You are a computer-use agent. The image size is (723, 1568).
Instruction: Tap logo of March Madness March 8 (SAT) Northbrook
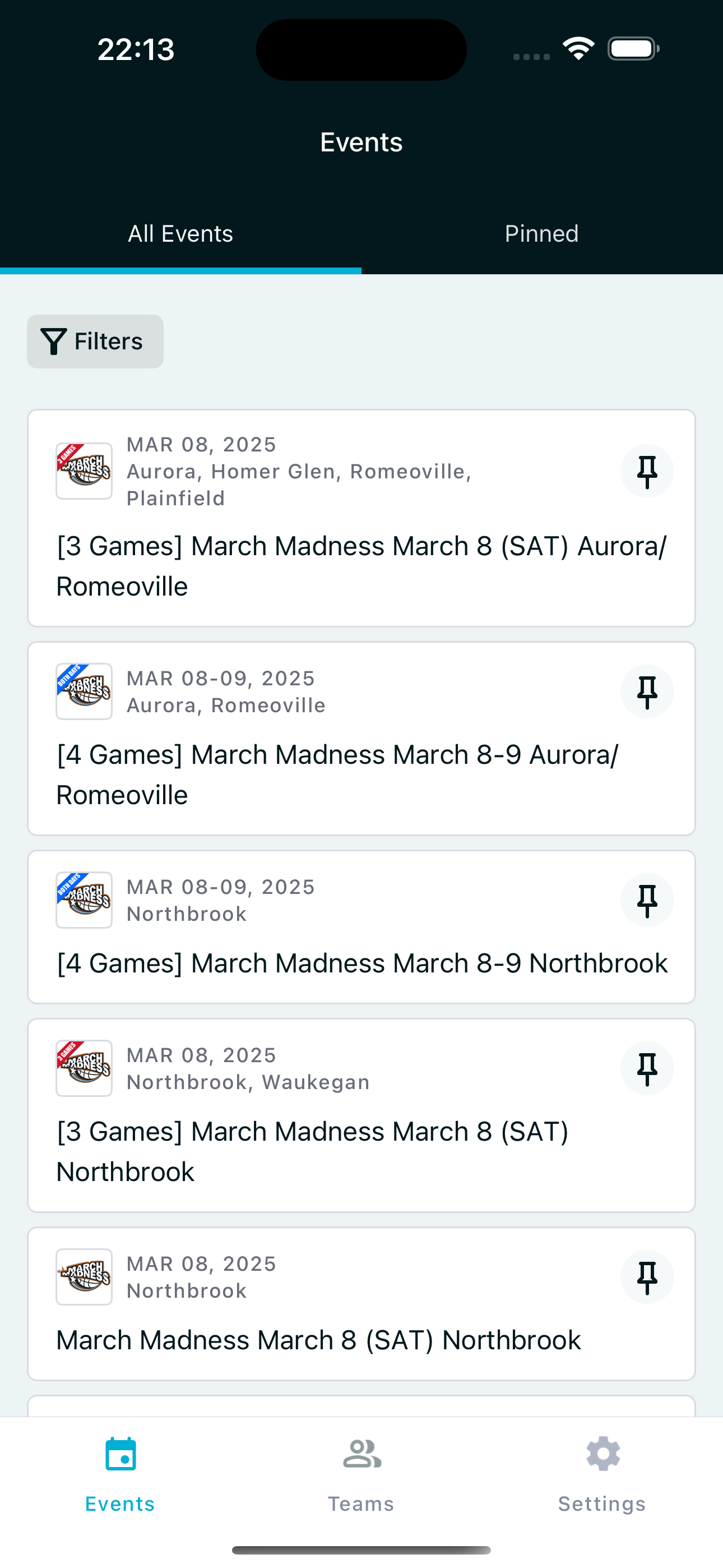(x=84, y=1277)
